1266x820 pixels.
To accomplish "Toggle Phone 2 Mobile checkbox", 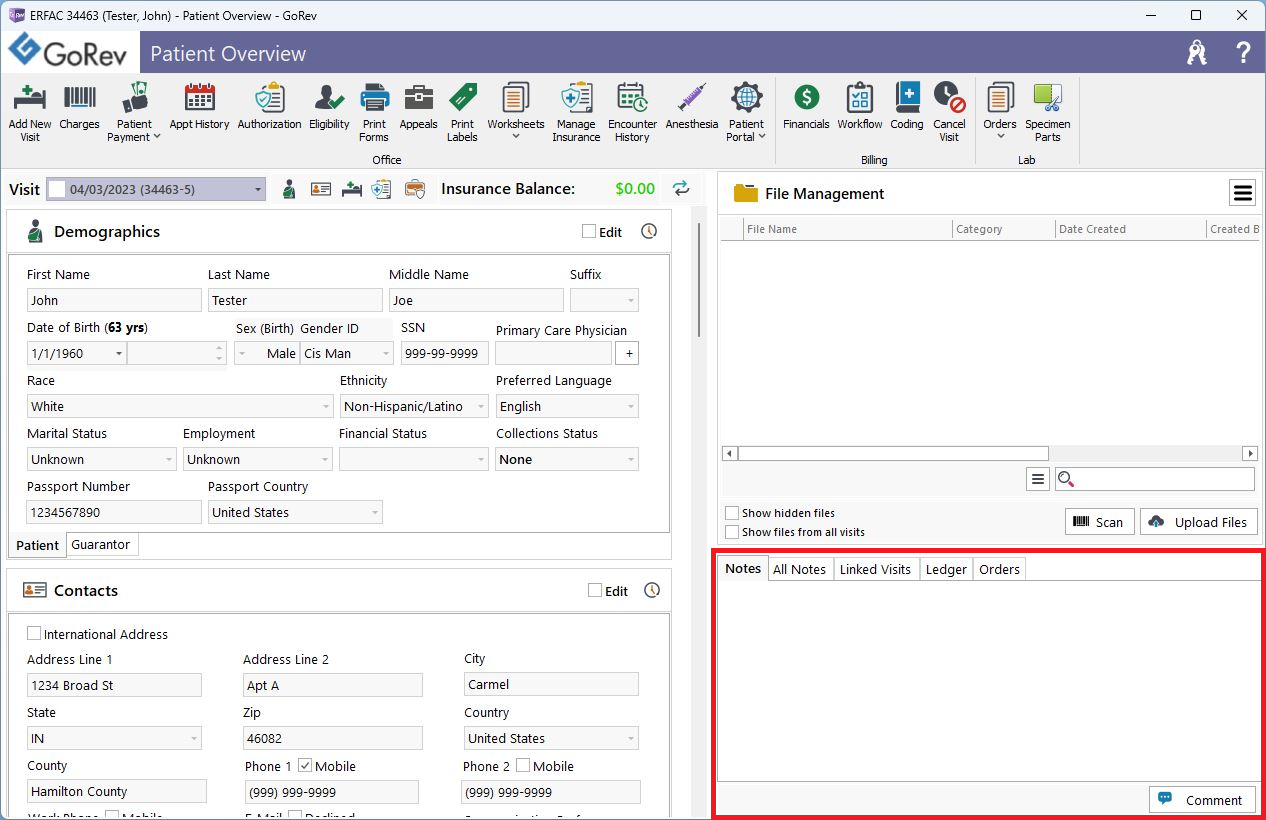I will tap(523, 765).
